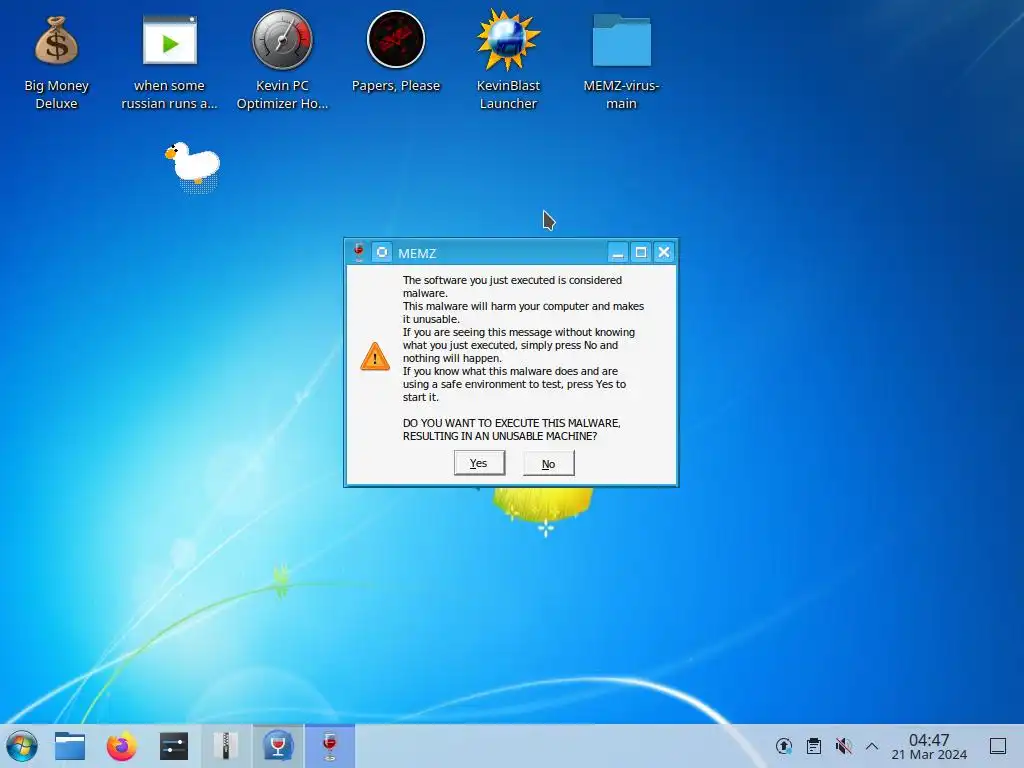
Task: Open the clock showing 04:47
Action: (929, 746)
